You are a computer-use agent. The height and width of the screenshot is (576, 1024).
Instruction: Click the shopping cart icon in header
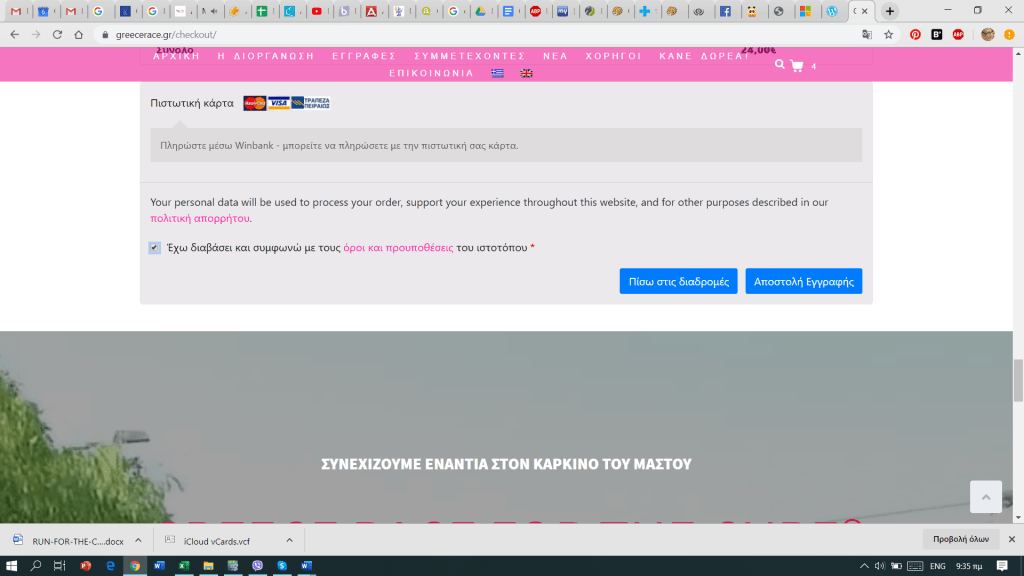(797, 66)
